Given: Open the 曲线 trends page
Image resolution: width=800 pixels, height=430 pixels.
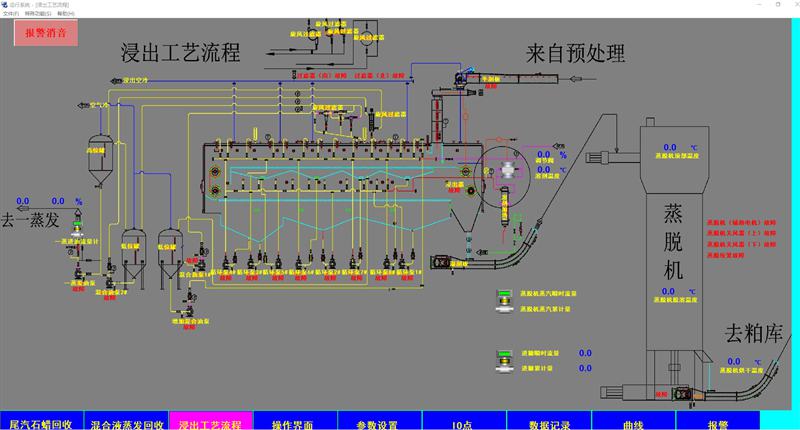Looking at the screenshot, I should [x=633, y=423].
